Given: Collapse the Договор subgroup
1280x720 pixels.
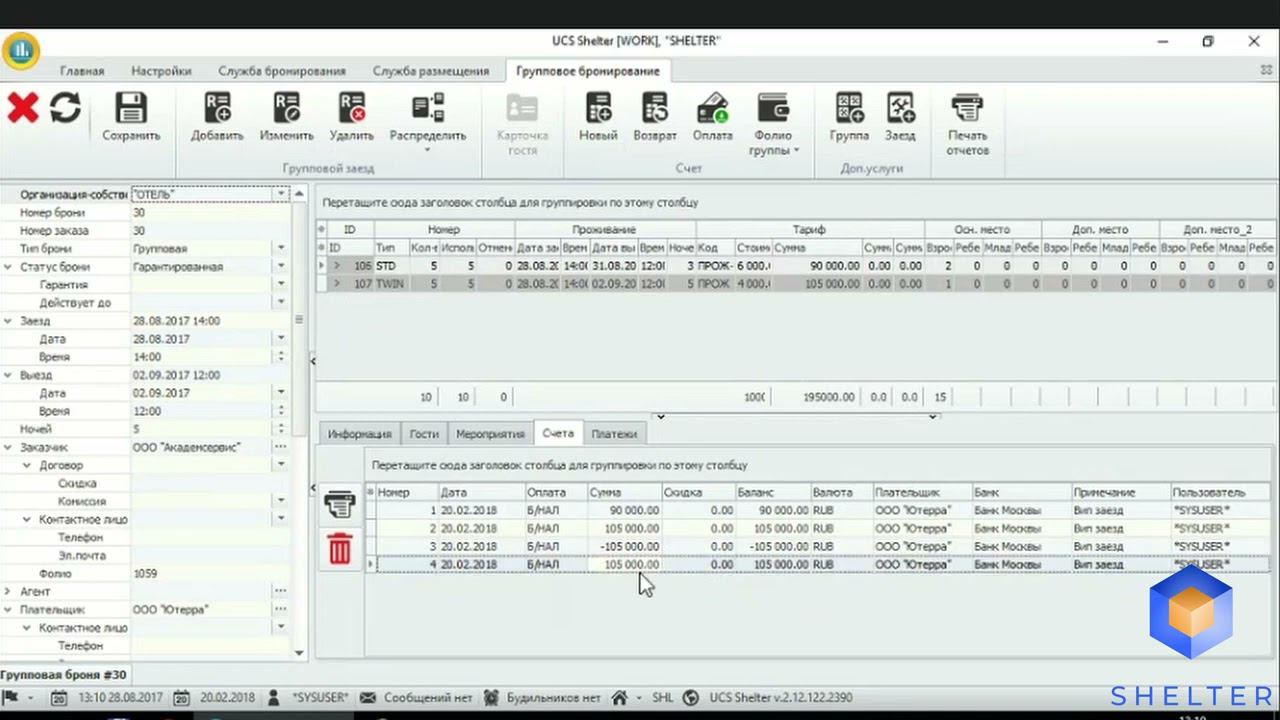Looking at the screenshot, I should pyautogui.click(x=27, y=465).
